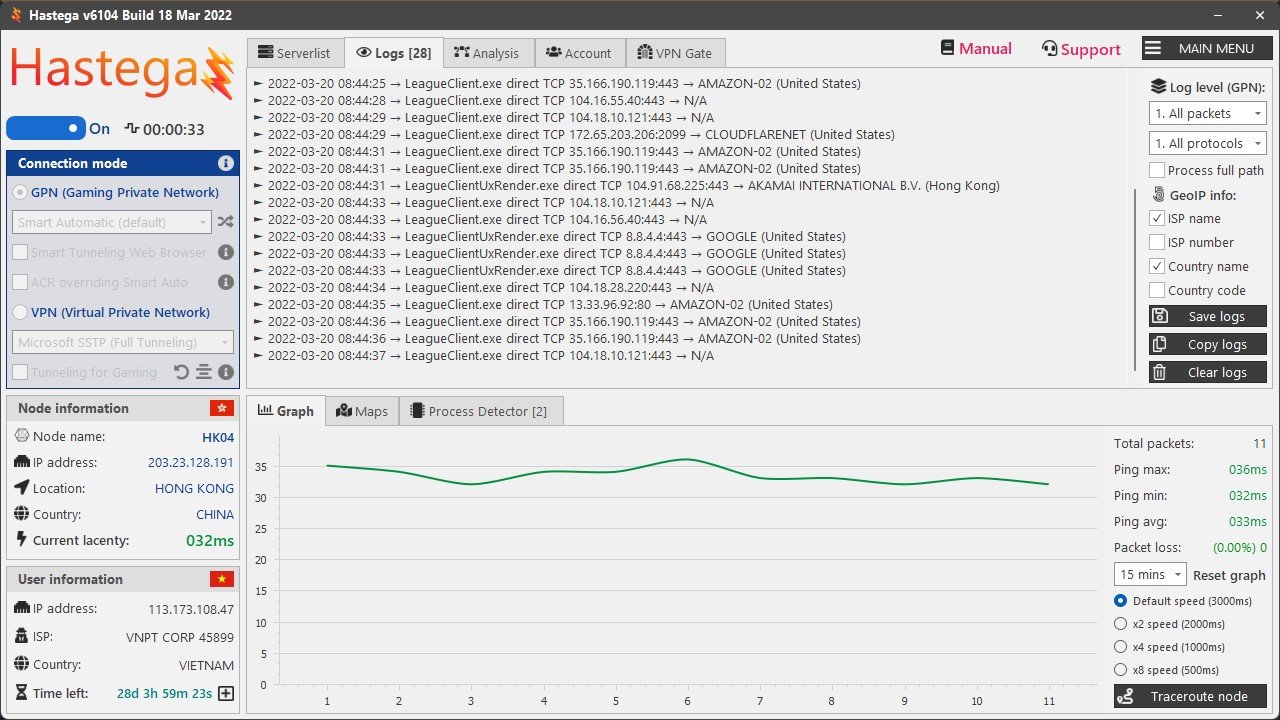Click the Copy logs button
Viewport: 1280px width, 720px height.
[x=1208, y=344]
